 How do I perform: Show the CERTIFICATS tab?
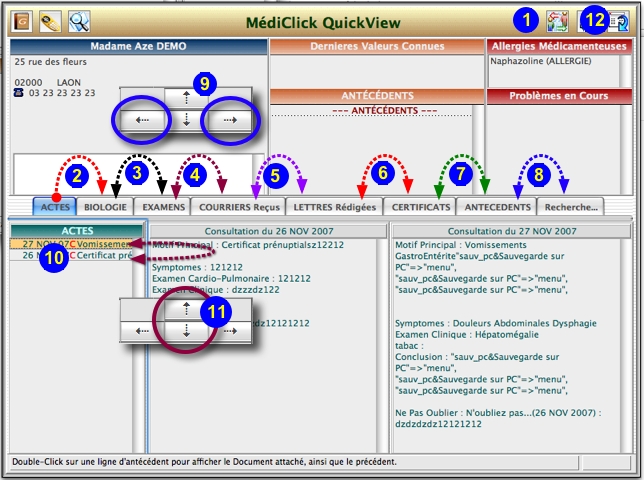pyautogui.click(x=421, y=207)
